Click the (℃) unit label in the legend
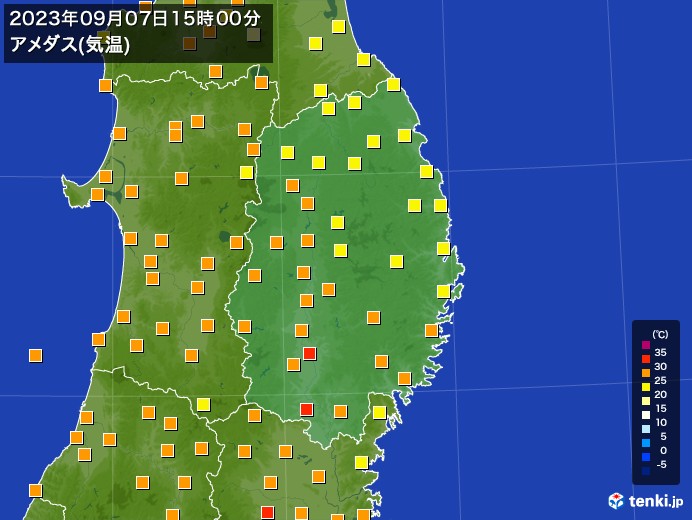692x520 pixels. (x=660, y=334)
